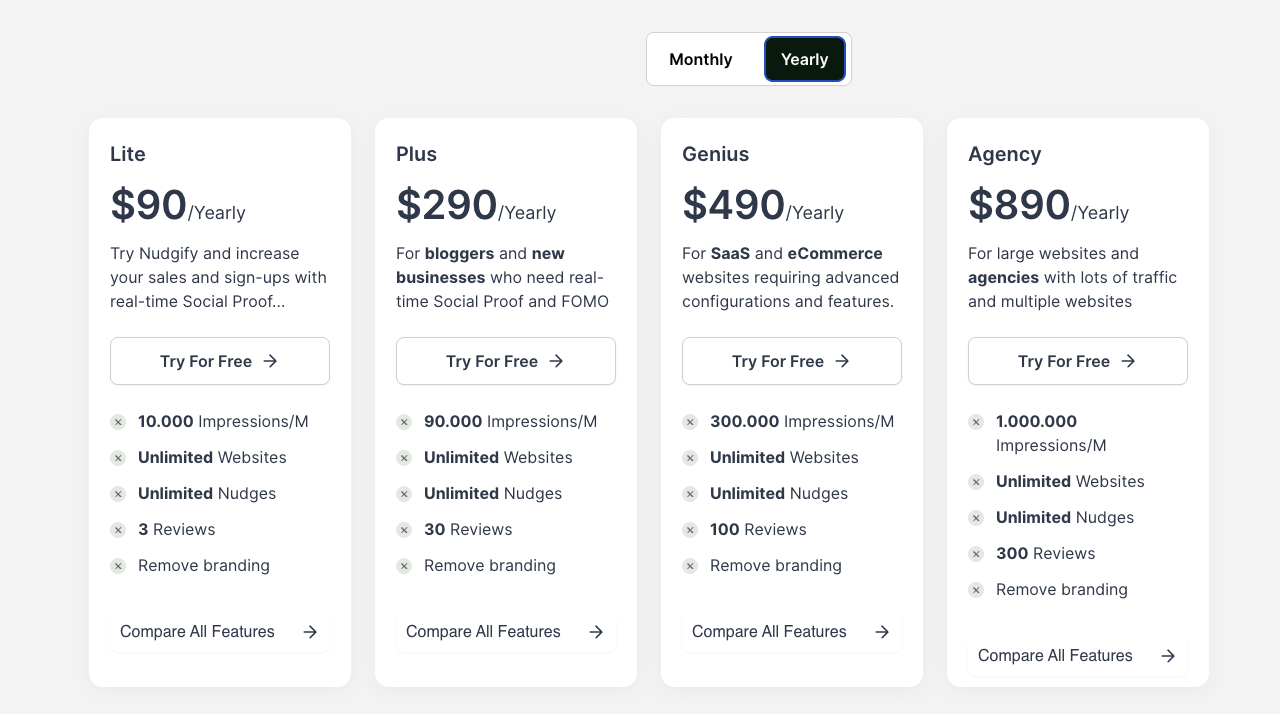Screen dimensions: 1280x714
Task: Click the '100 Reviews' feature text
Action: pyautogui.click(x=758, y=530)
